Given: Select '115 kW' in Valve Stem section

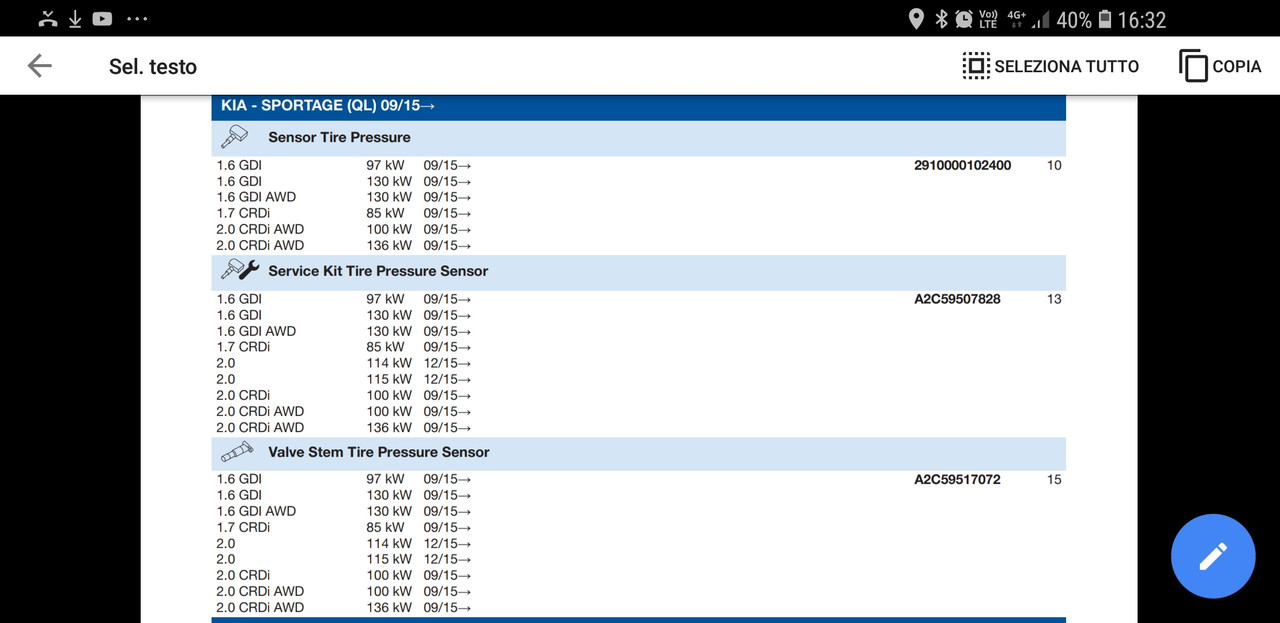Looking at the screenshot, I should (x=389, y=559).
